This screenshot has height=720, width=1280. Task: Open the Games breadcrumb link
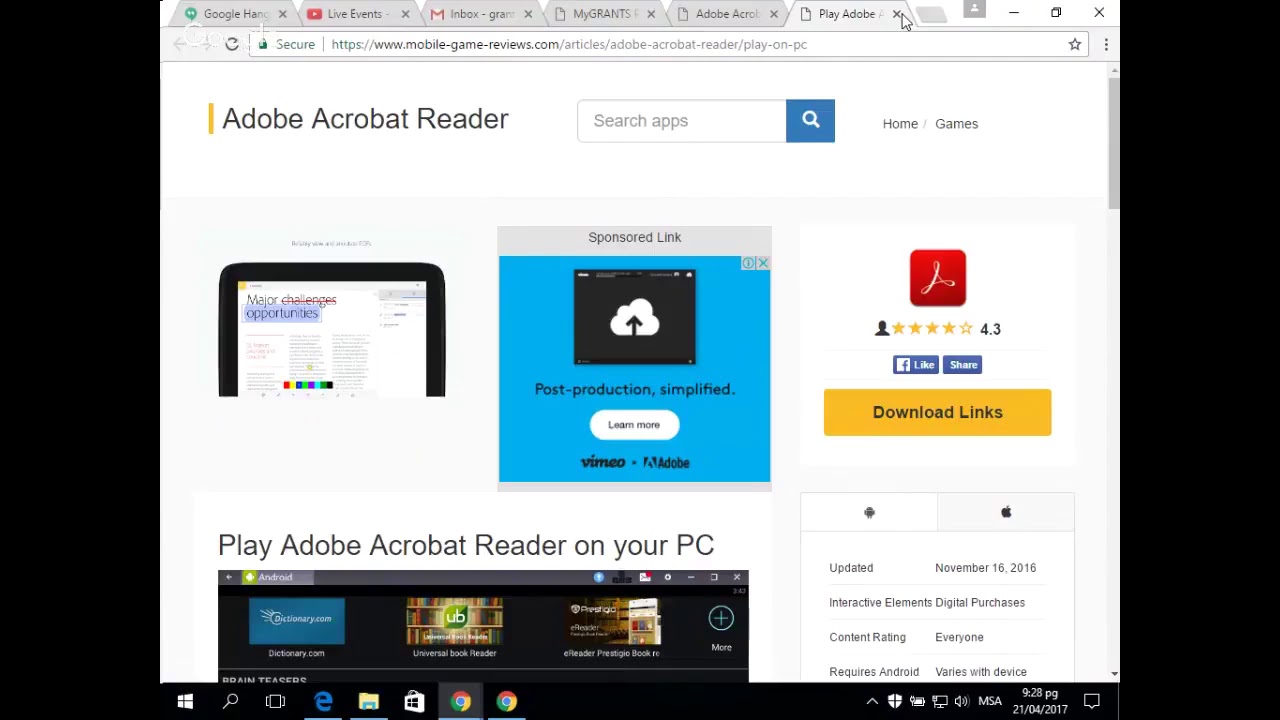[956, 124]
